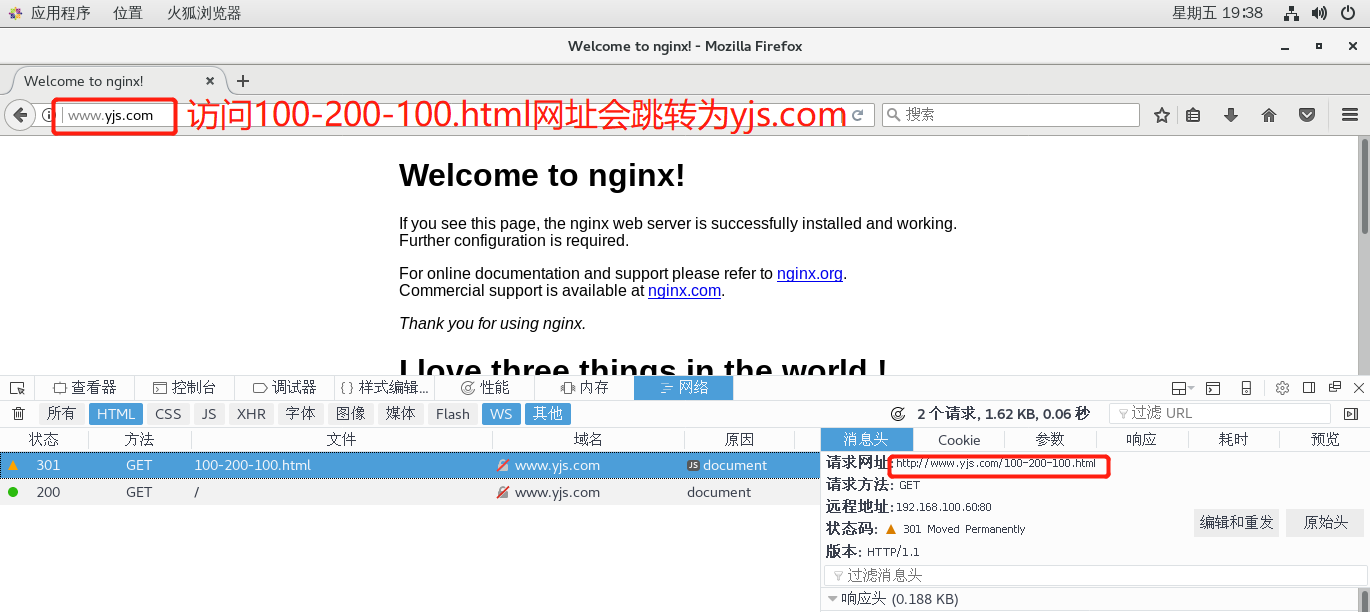This screenshot has width=1370, height=612.
Task: Open the 耗时 details tab
Action: pos(1233,440)
